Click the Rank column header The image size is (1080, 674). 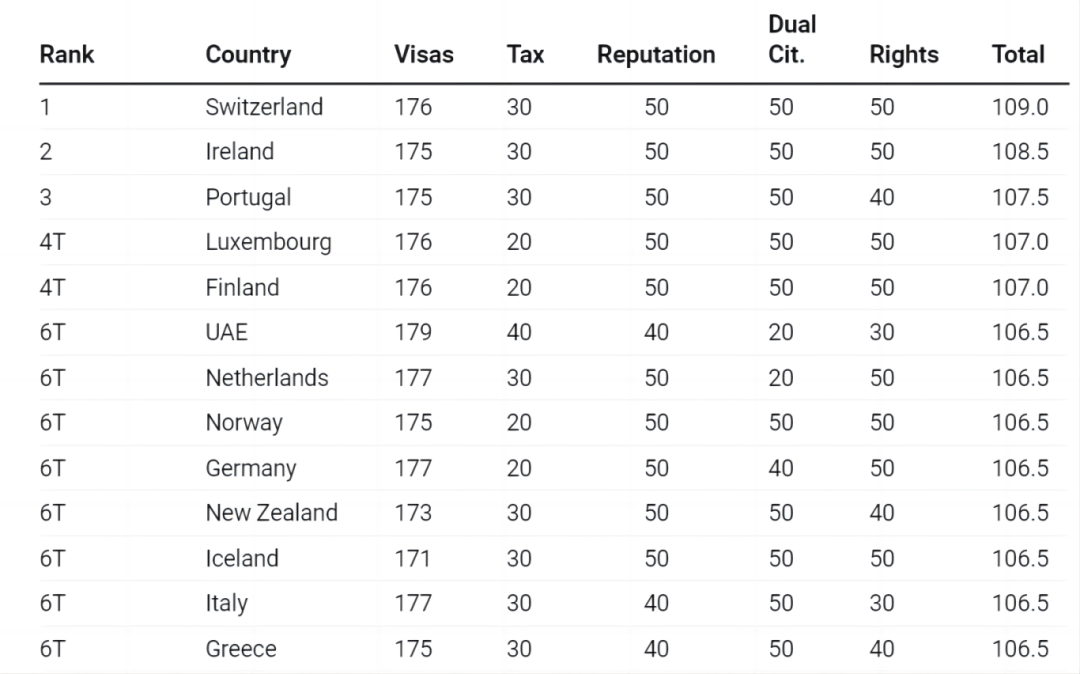coord(67,55)
